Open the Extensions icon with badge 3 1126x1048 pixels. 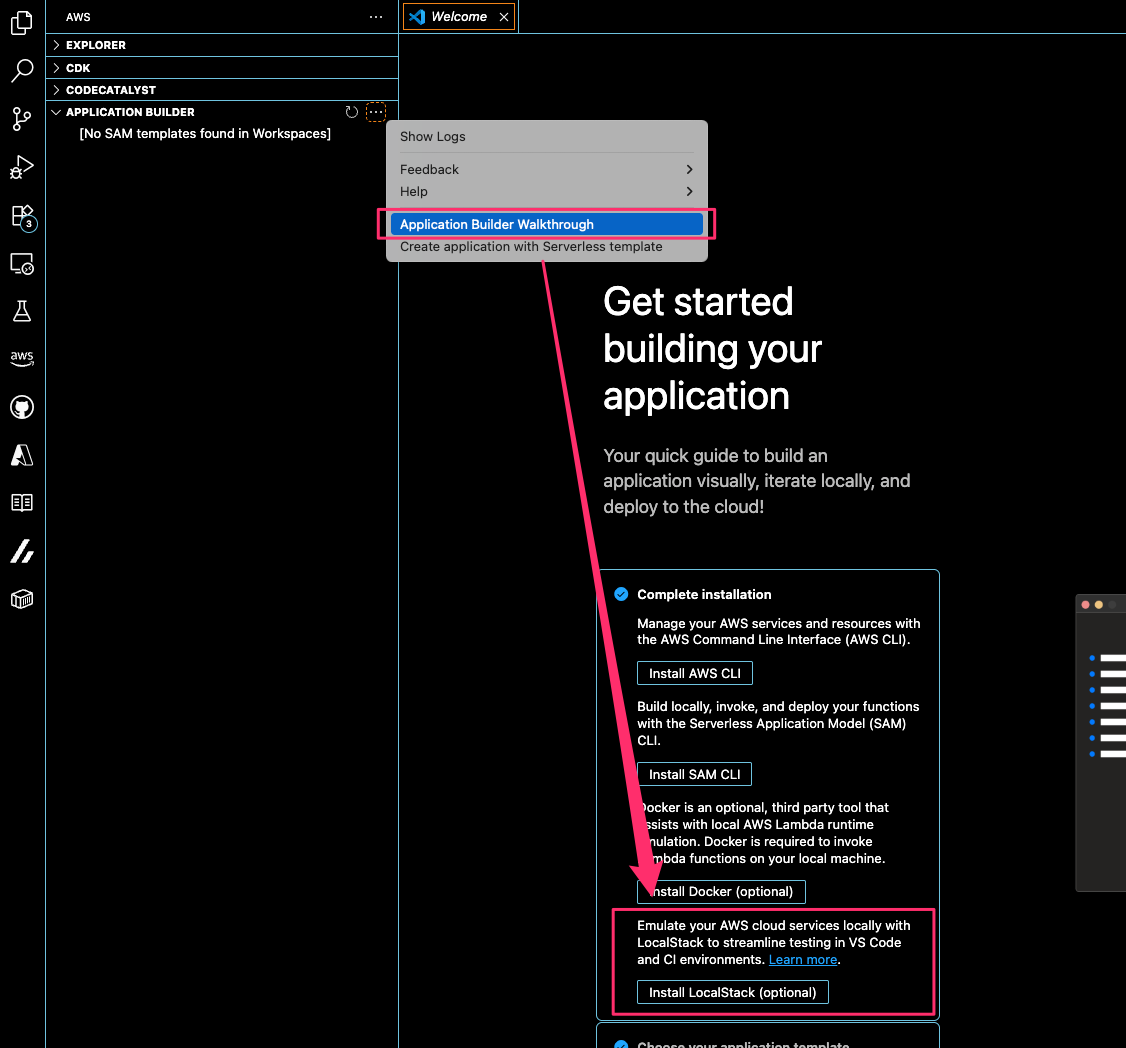click(x=23, y=216)
